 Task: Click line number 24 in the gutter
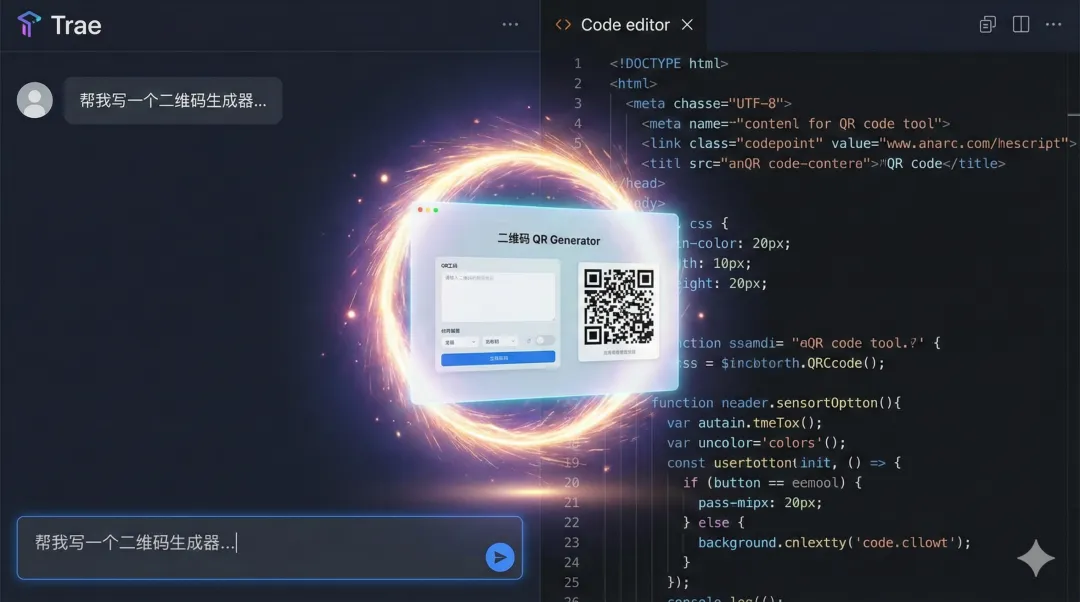click(x=572, y=563)
